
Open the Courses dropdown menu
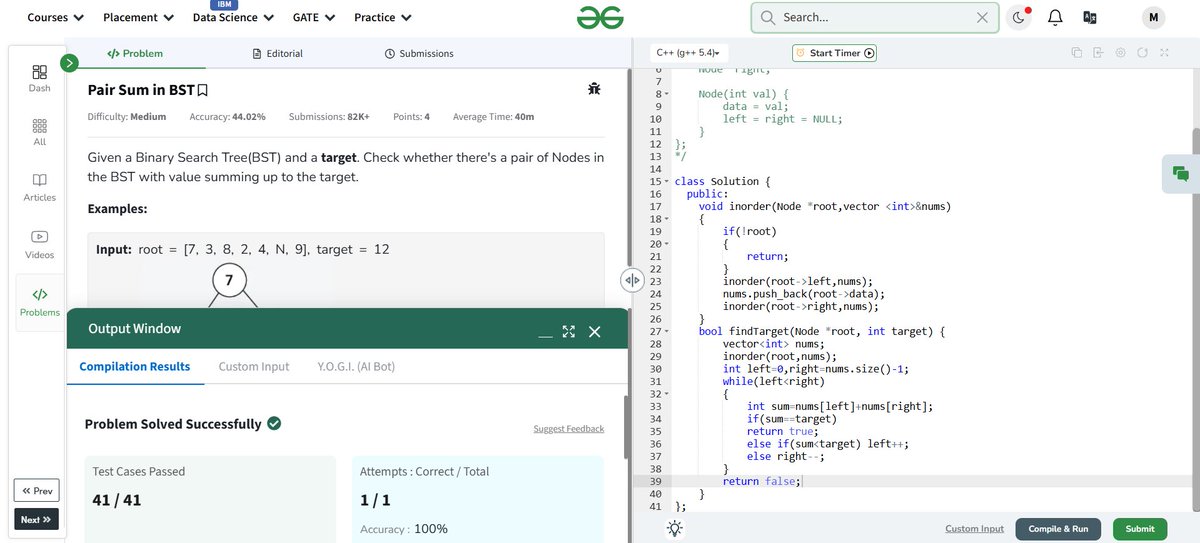56,18
